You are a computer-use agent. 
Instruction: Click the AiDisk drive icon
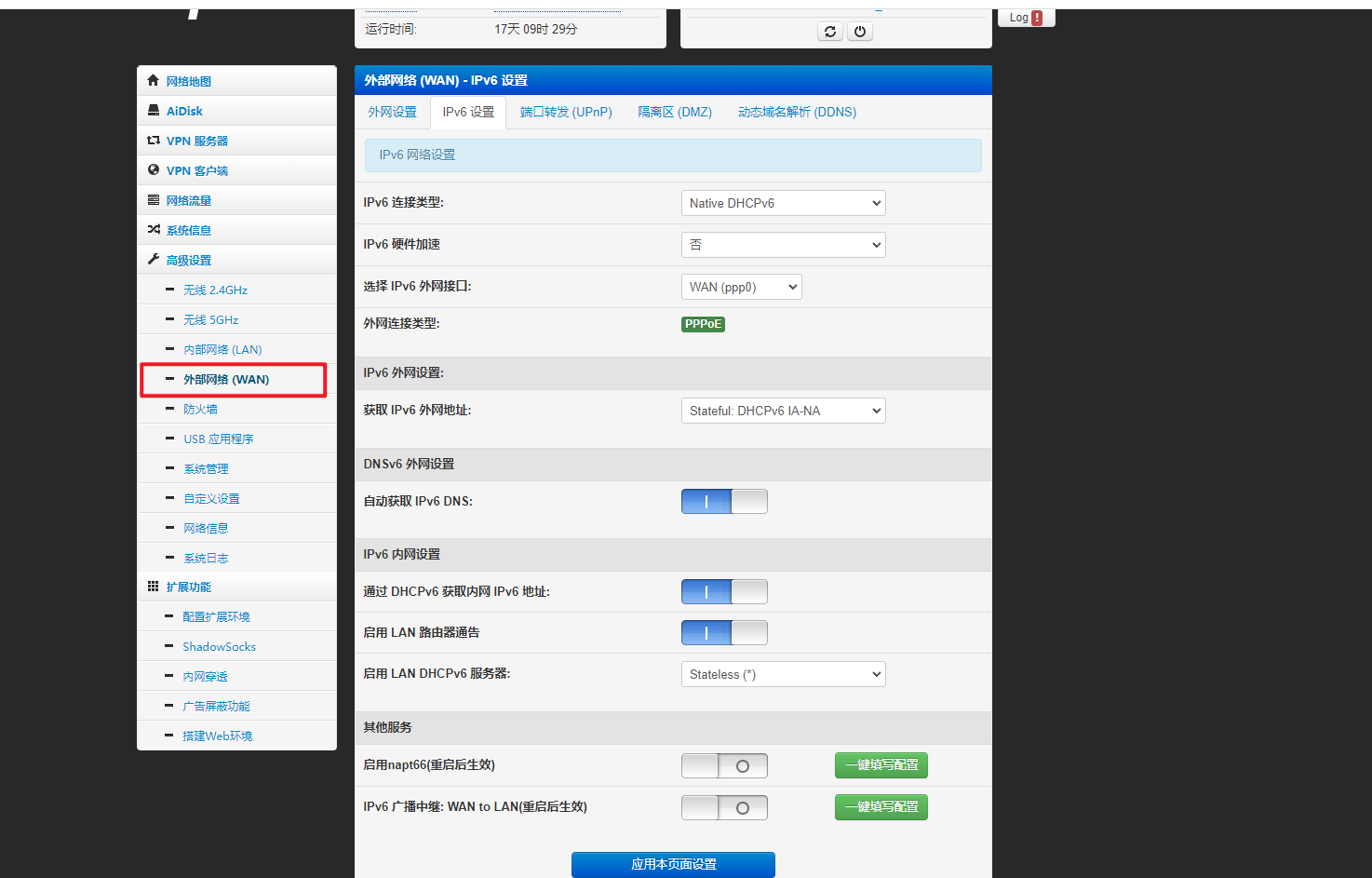[154, 110]
